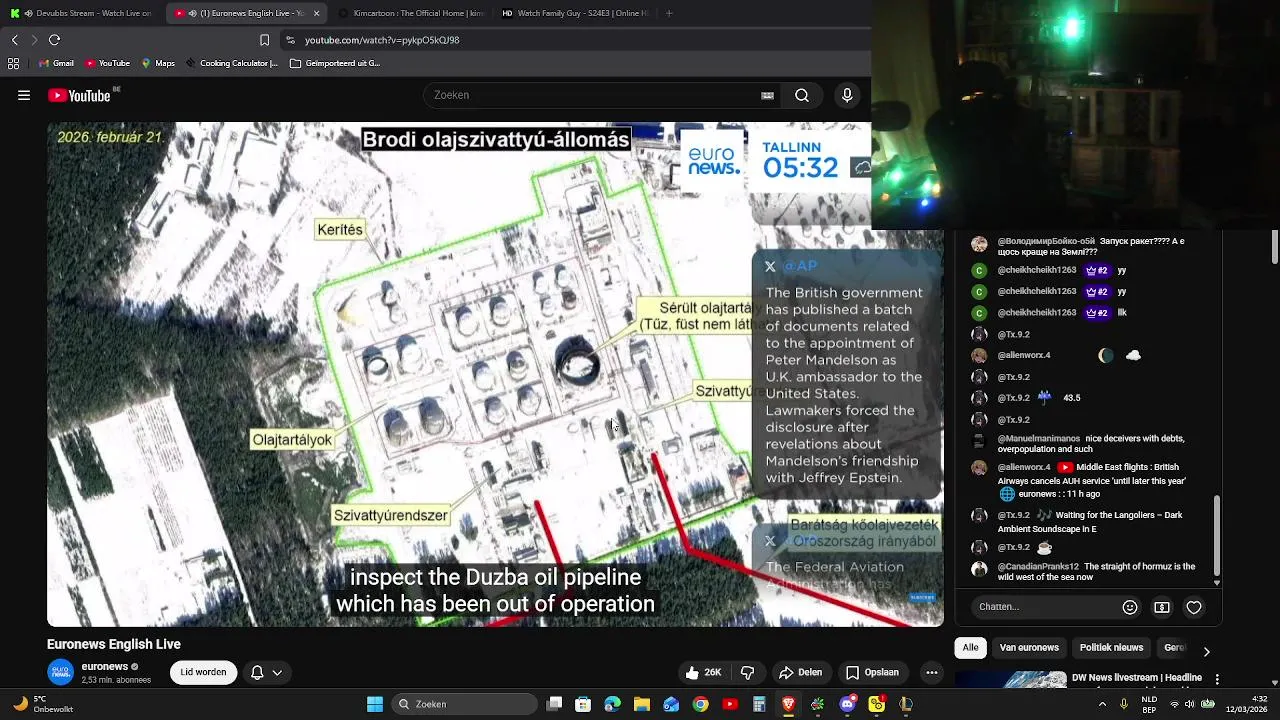The height and width of the screenshot is (720, 1280).
Task: Open the Windows Start menu
Action: point(375,704)
